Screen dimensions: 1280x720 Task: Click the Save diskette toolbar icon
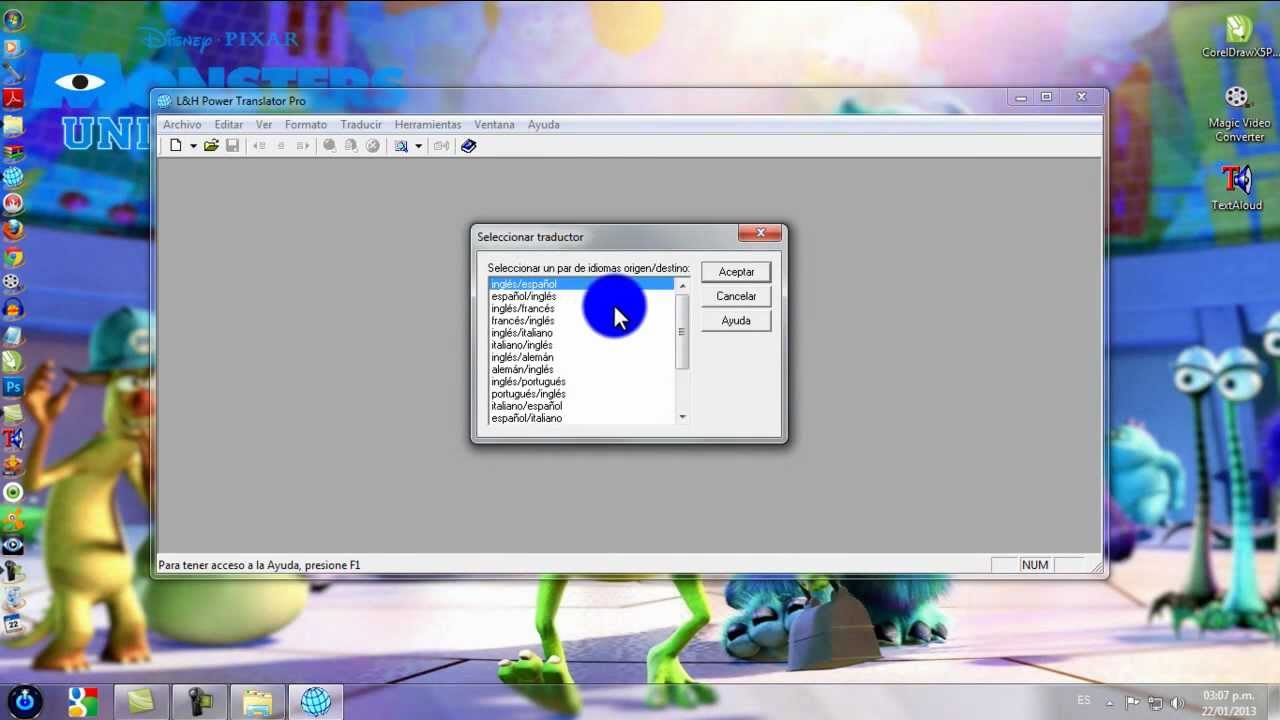[232, 146]
